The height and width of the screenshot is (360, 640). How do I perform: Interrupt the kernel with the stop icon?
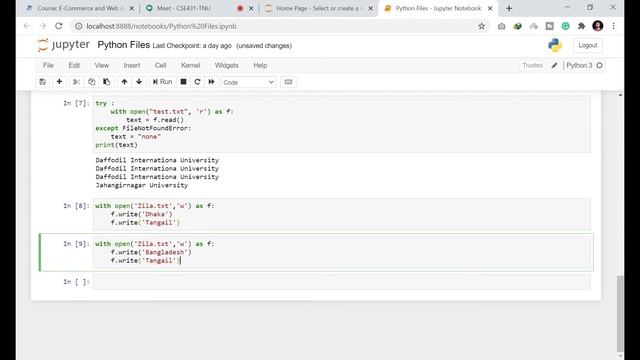point(184,82)
